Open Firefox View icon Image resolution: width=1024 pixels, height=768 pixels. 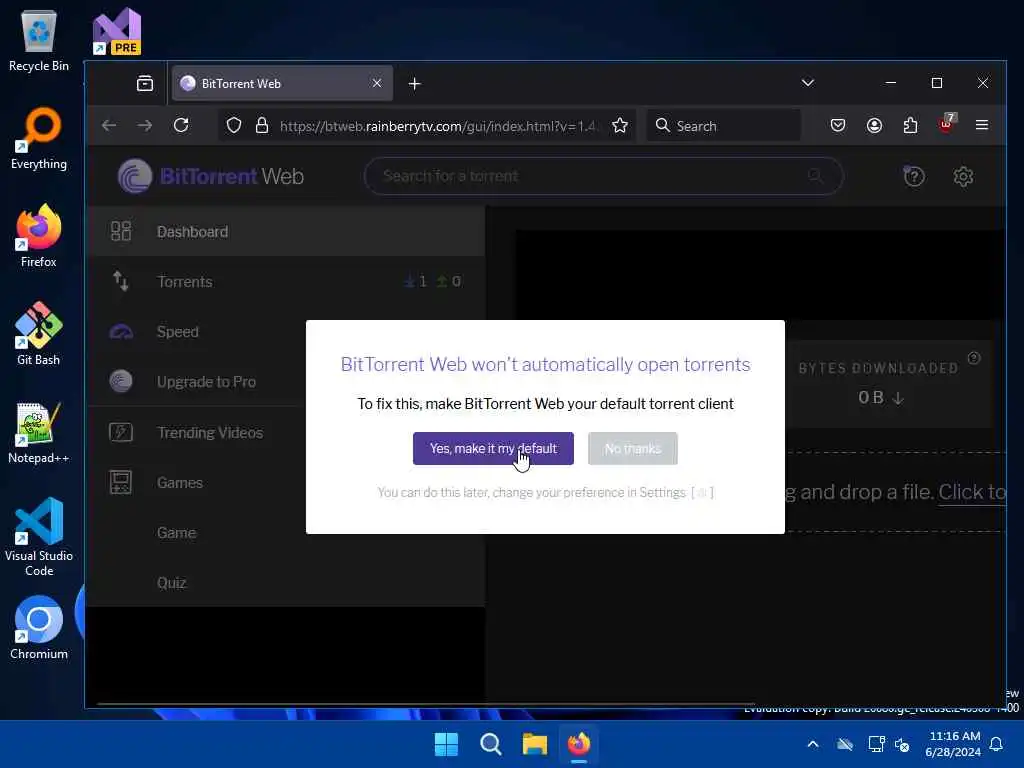(145, 84)
